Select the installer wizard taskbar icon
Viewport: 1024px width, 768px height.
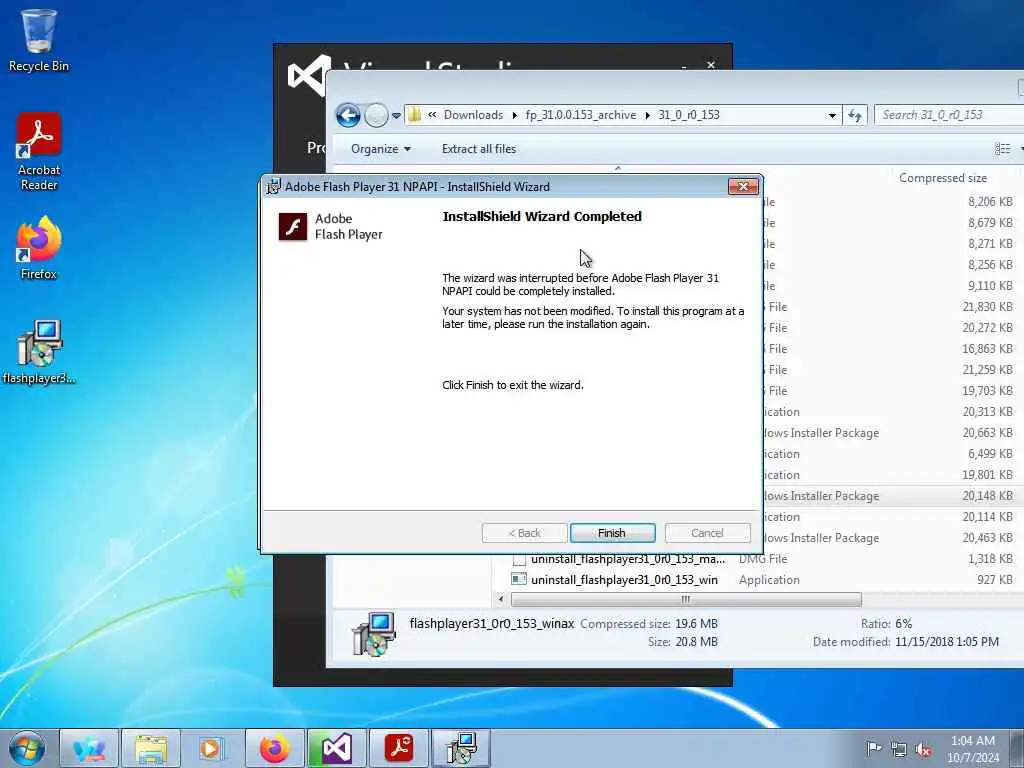pos(460,748)
